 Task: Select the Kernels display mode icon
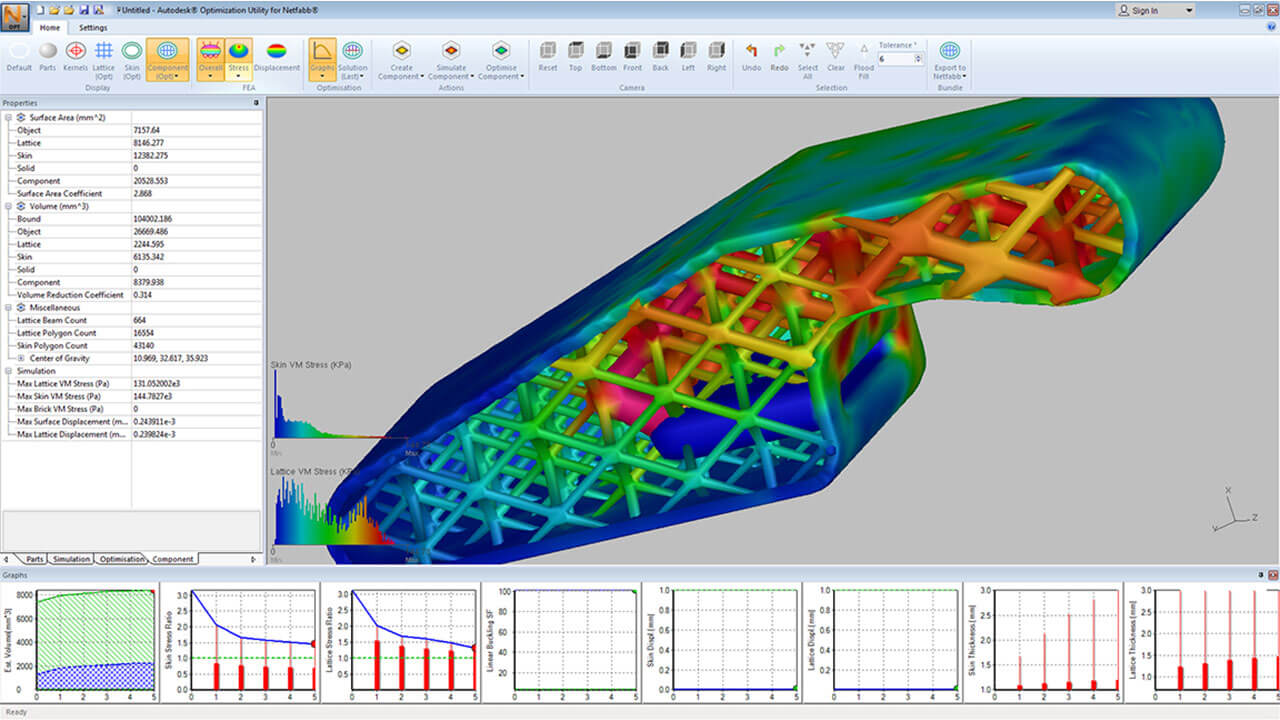point(76,51)
